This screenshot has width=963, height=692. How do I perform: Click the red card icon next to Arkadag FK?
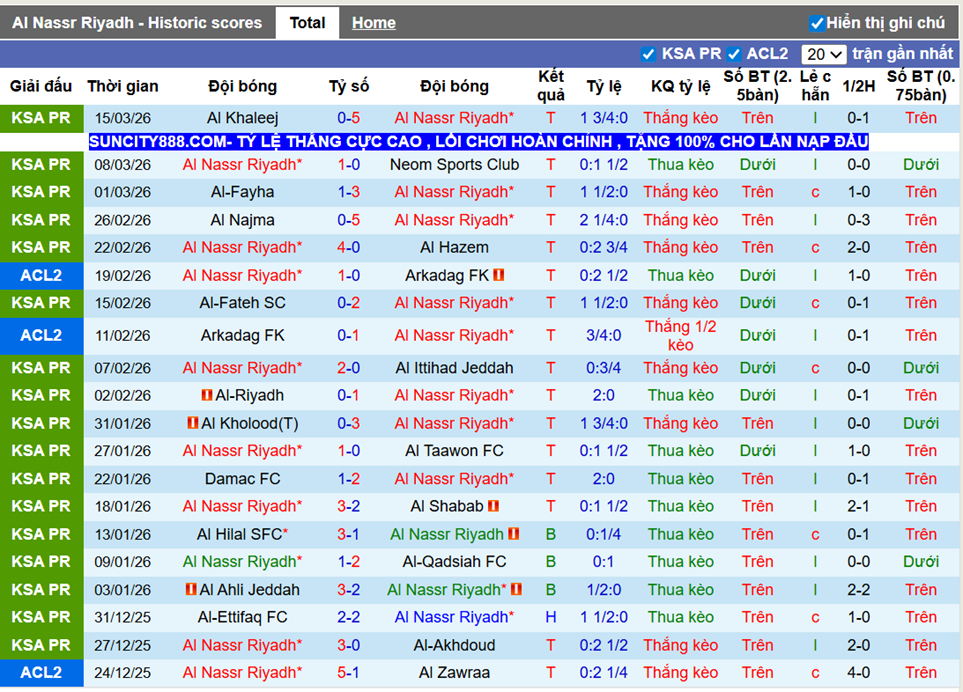[x=500, y=275]
